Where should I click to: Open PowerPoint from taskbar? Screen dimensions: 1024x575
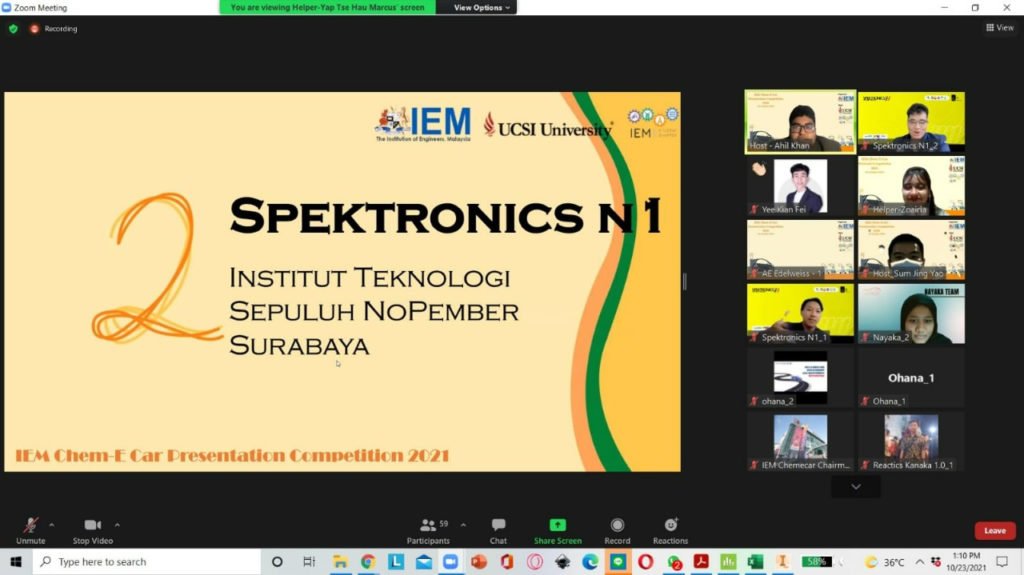click(479, 562)
